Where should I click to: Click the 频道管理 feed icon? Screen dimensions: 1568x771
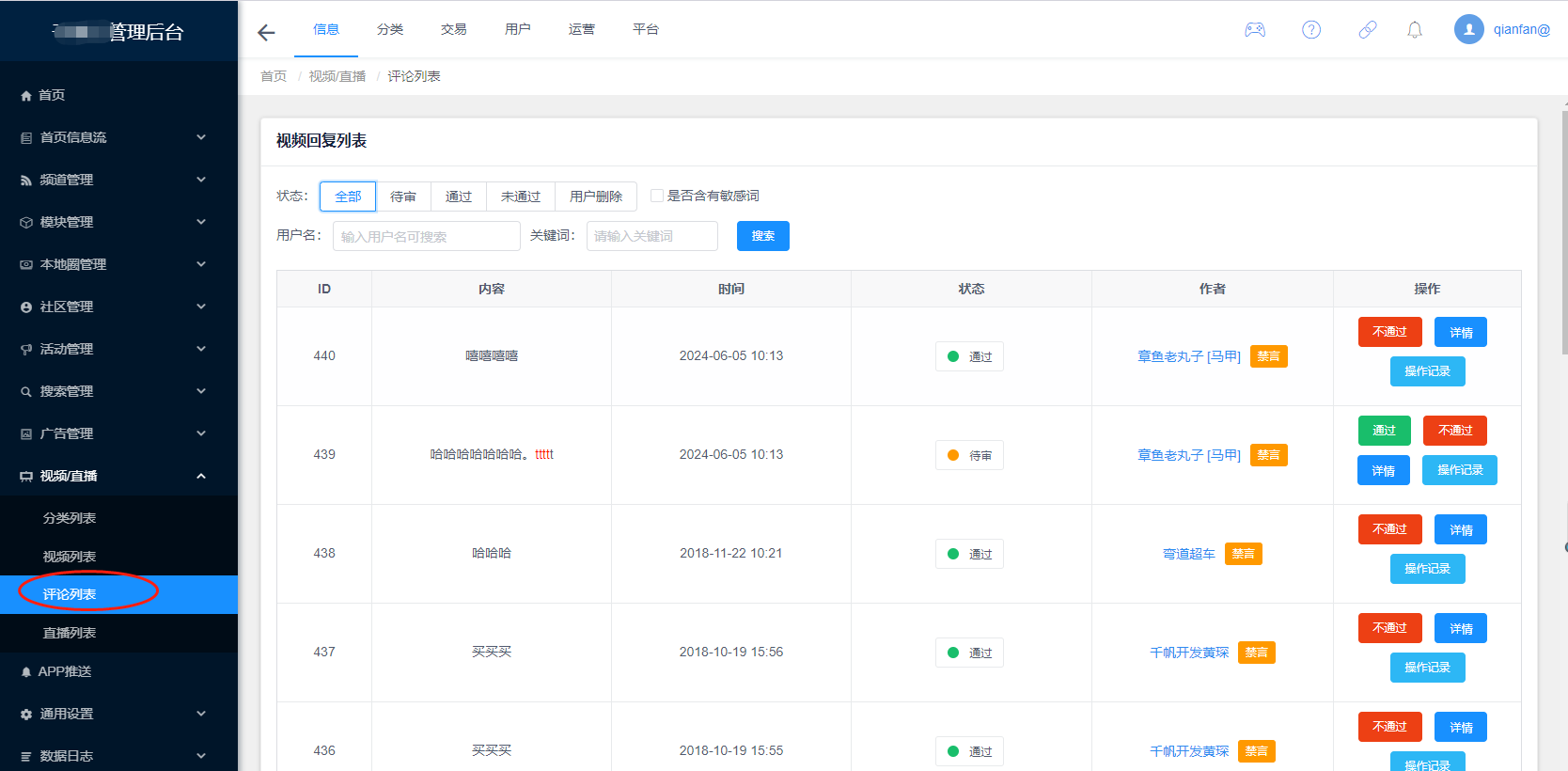point(26,181)
